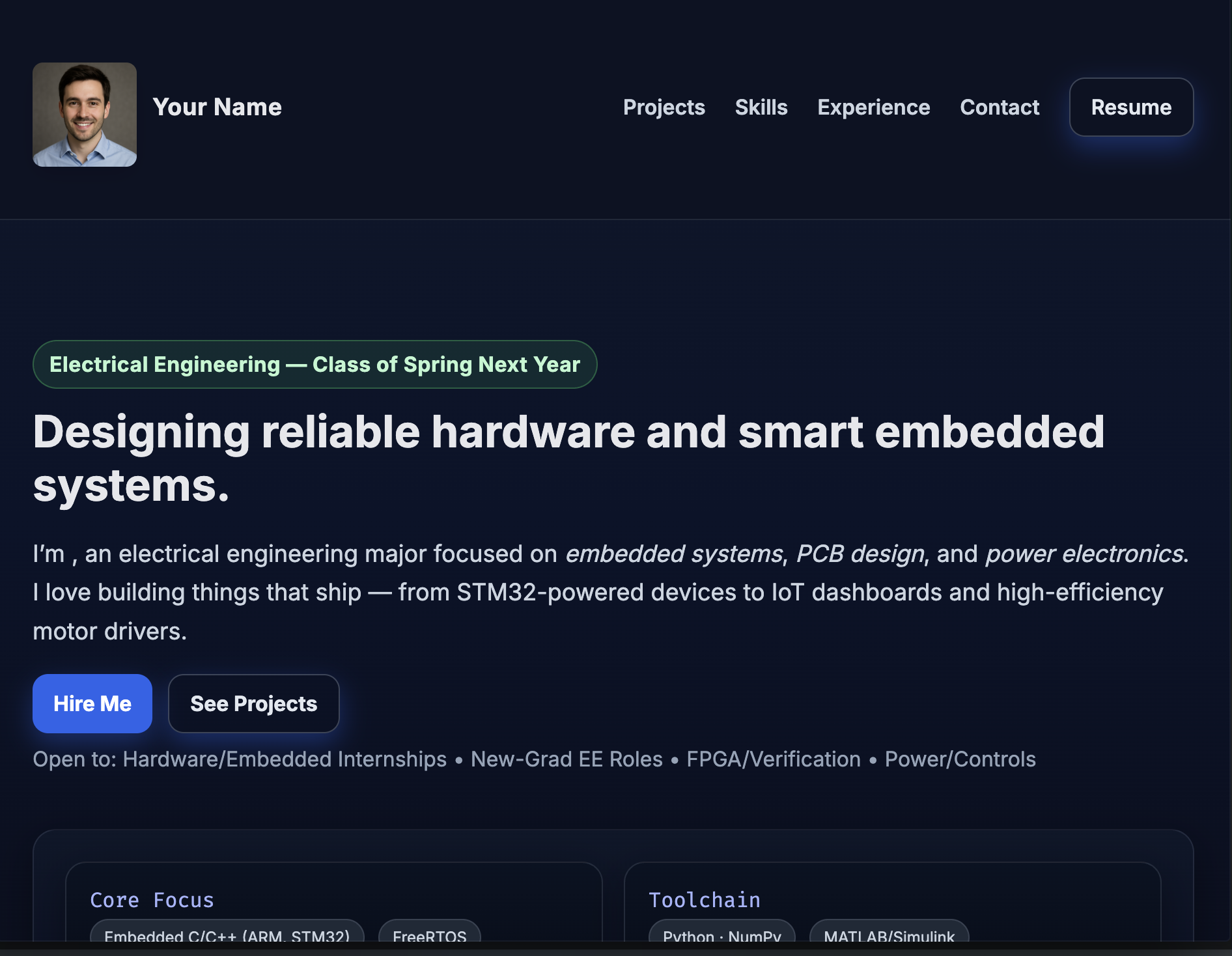The height and width of the screenshot is (956, 1232).
Task: Click the profile headshot photo
Action: pyautogui.click(x=85, y=115)
